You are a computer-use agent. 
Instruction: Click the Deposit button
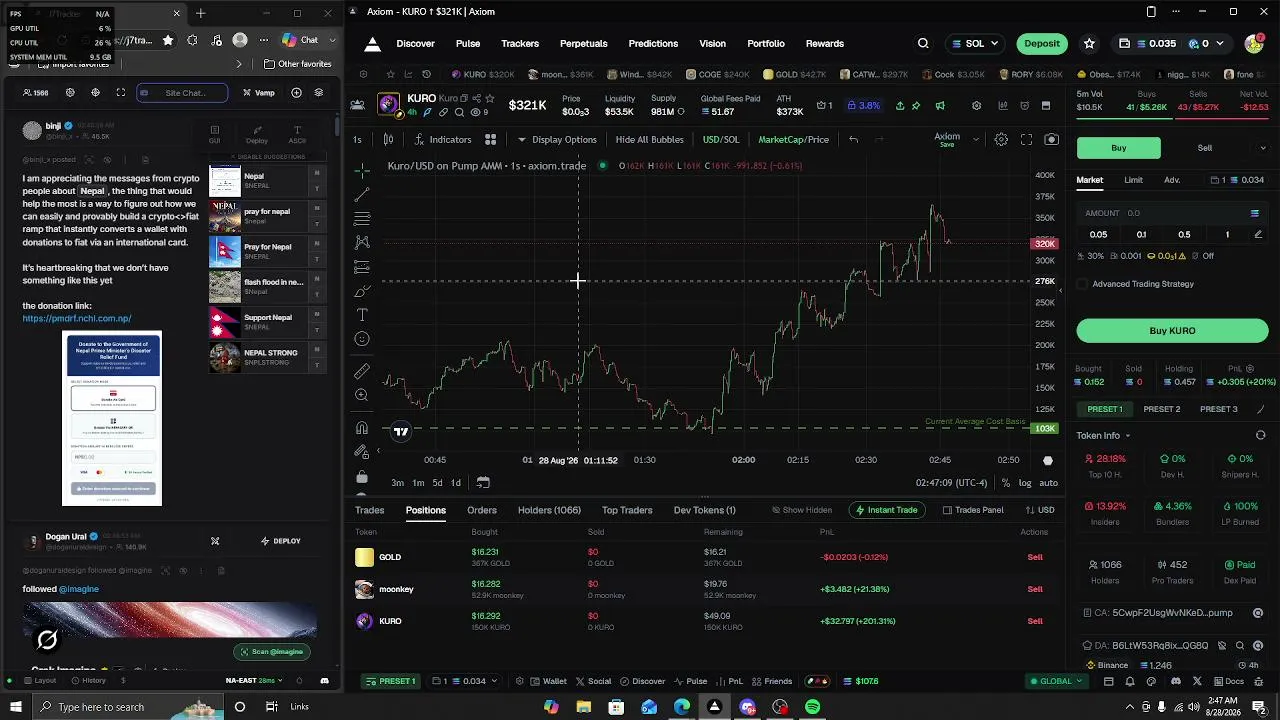coord(1042,44)
